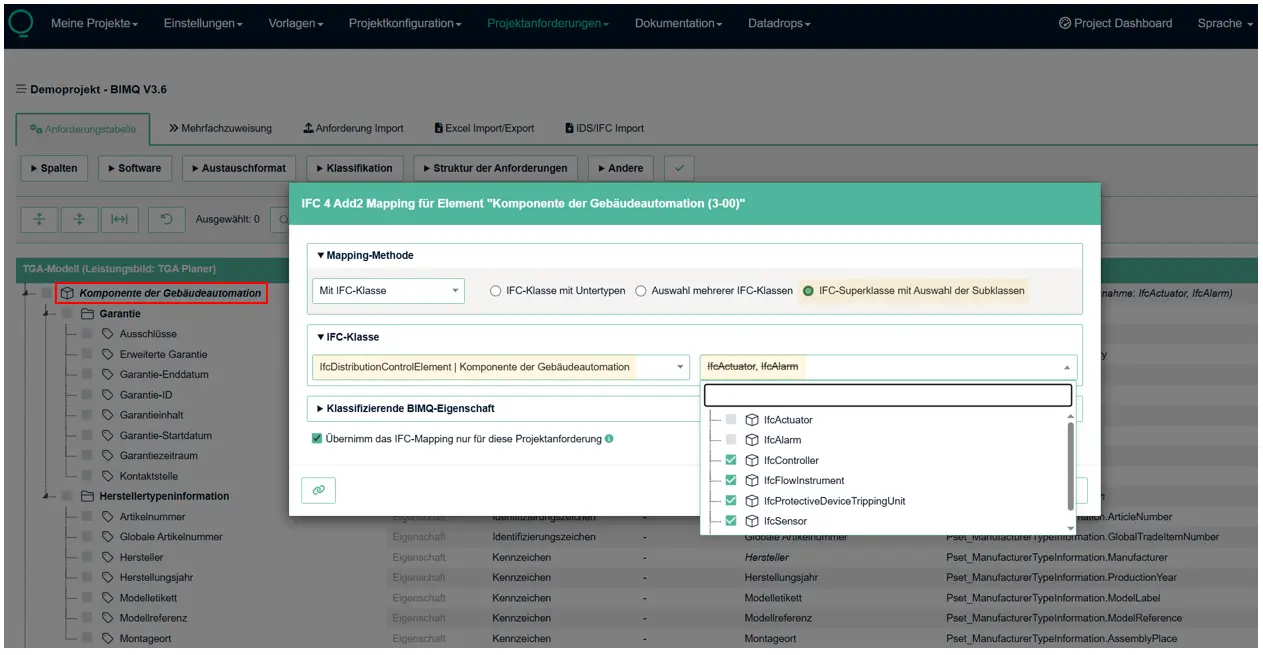Click the BIMQ logo in top-left corner
Screen dimensions: 1263x655
click(20, 23)
